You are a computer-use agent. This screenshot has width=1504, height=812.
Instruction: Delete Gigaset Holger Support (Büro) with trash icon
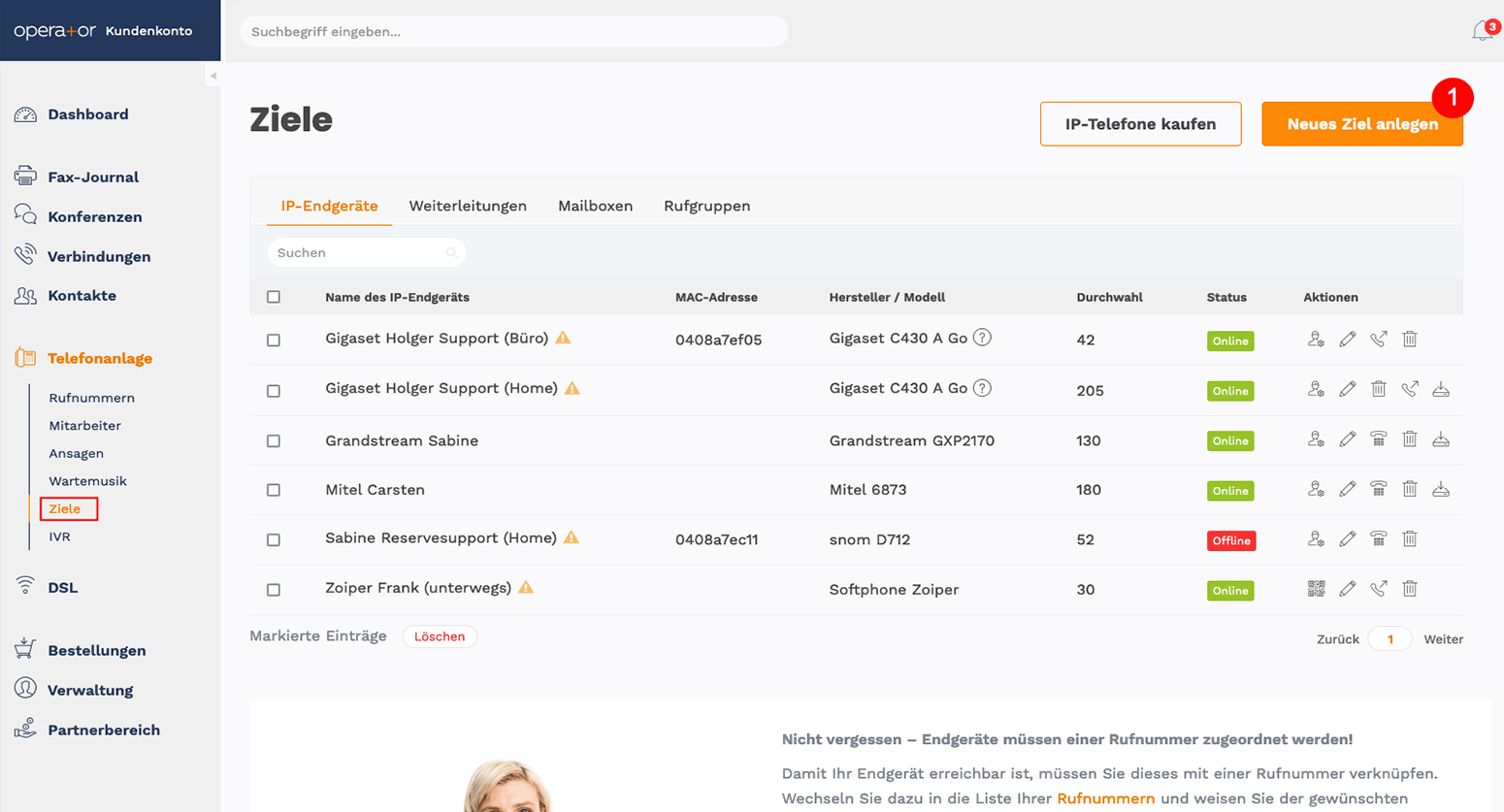[x=1410, y=339]
